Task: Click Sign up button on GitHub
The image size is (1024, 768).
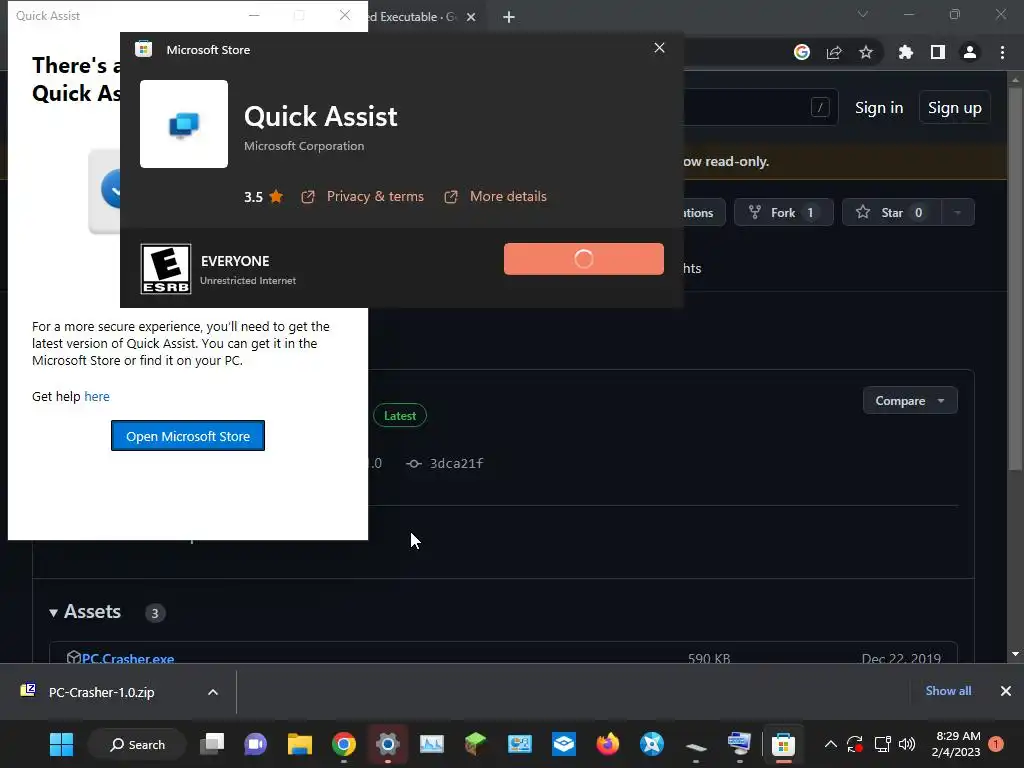Action: 955,108
